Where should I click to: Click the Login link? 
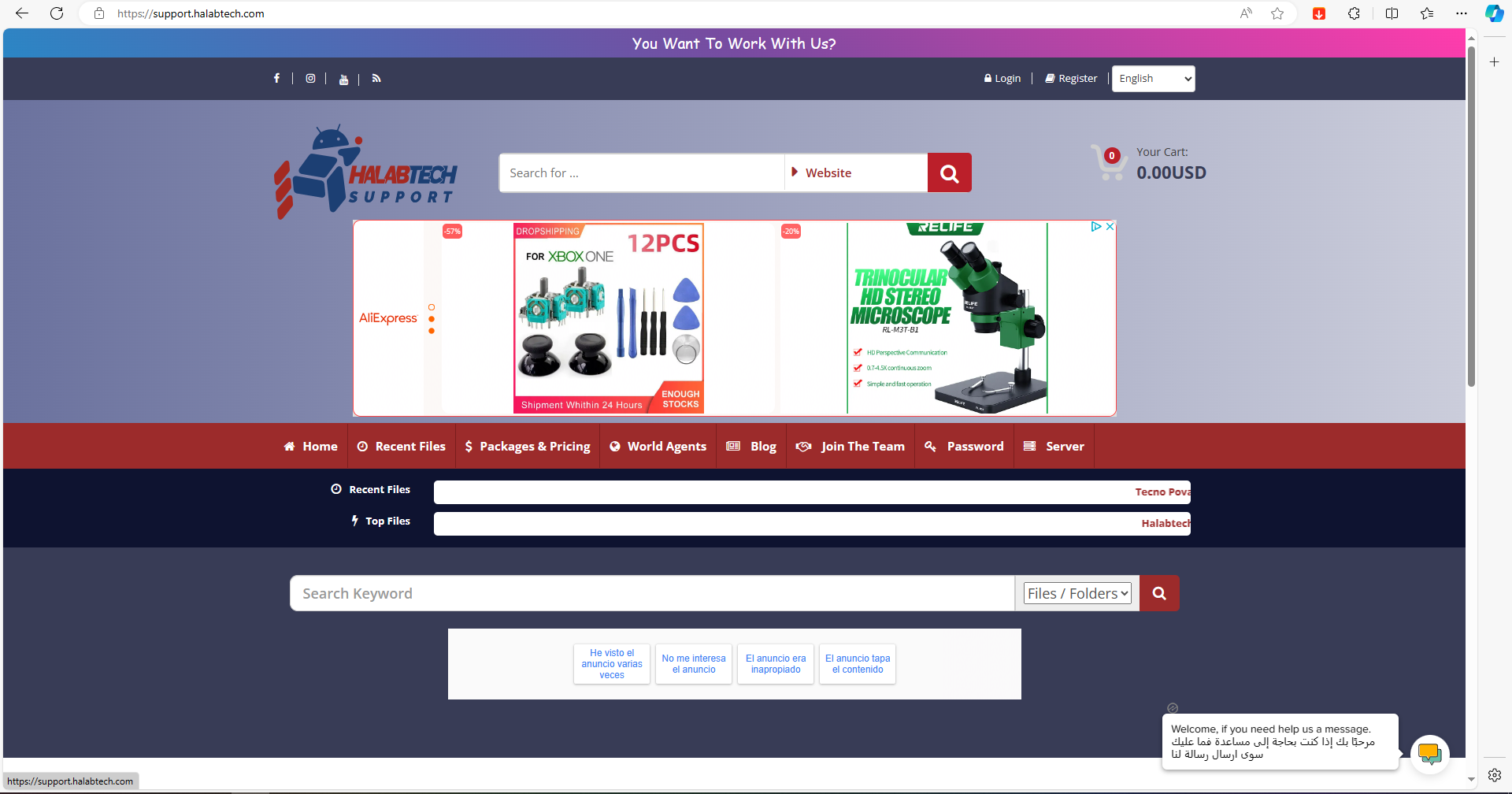tap(1002, 79)
